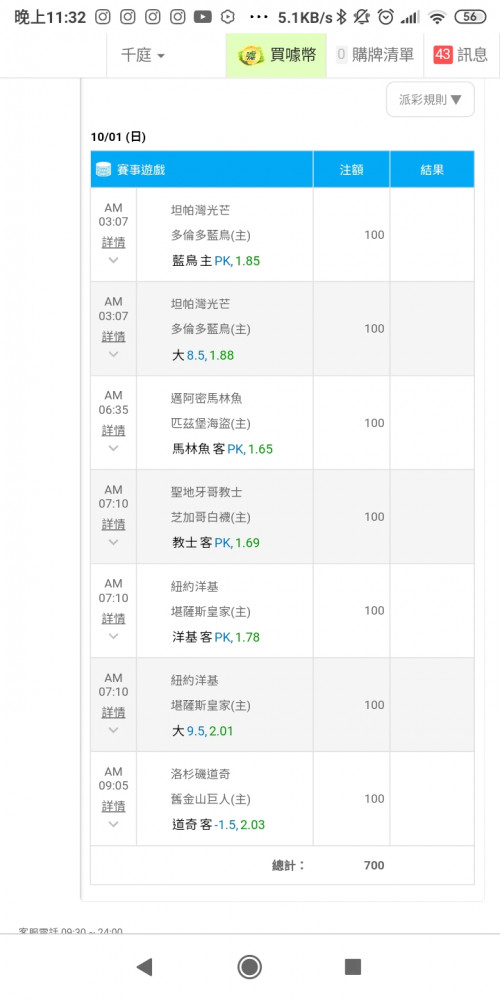
Task: Tap the Android recent apps square
Action: click(353, 967)
